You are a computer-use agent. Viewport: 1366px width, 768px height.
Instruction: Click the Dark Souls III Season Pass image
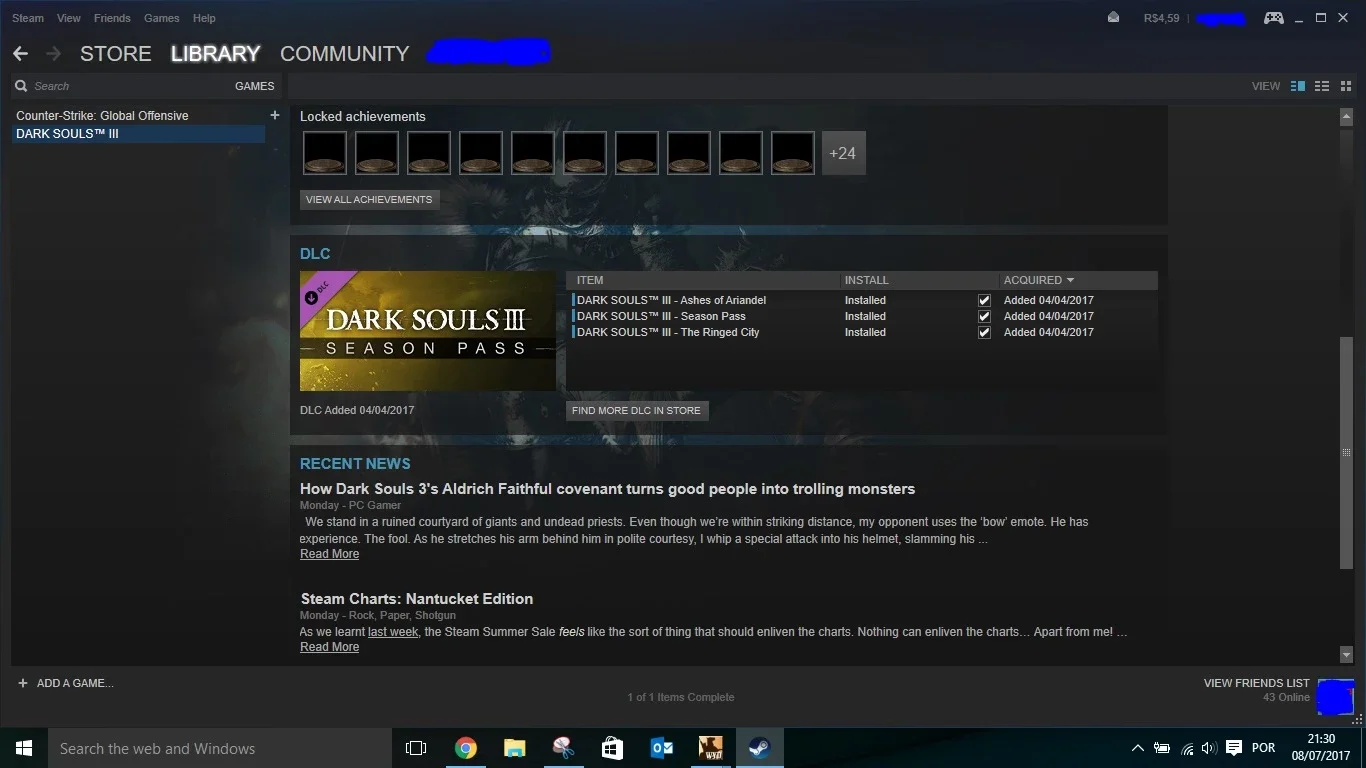[x=428, y=331]
